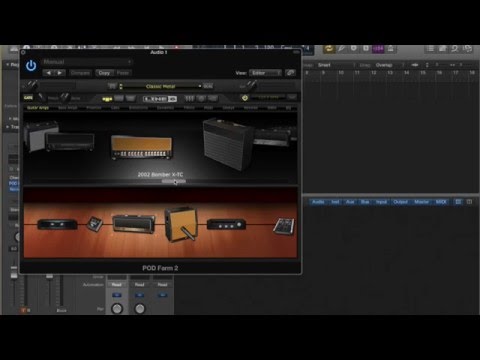Go to previous plugin setting arrow

click(49, 73)
